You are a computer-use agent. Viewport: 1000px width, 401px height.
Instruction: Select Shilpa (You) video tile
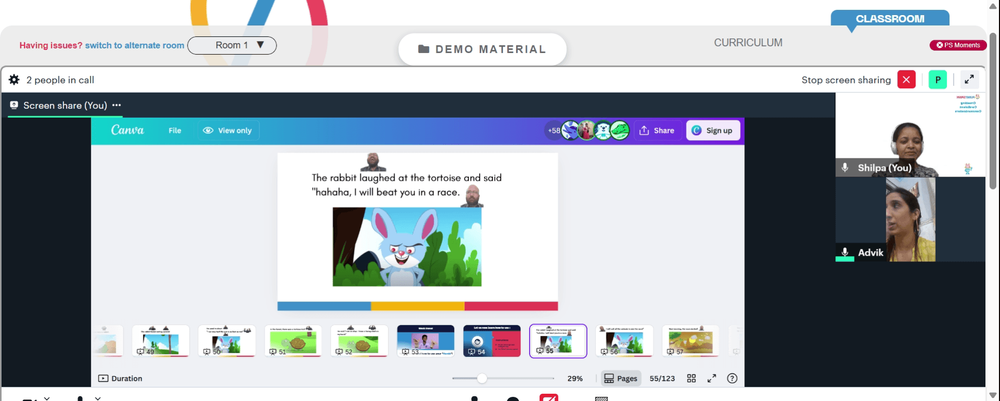click(911, 135)
